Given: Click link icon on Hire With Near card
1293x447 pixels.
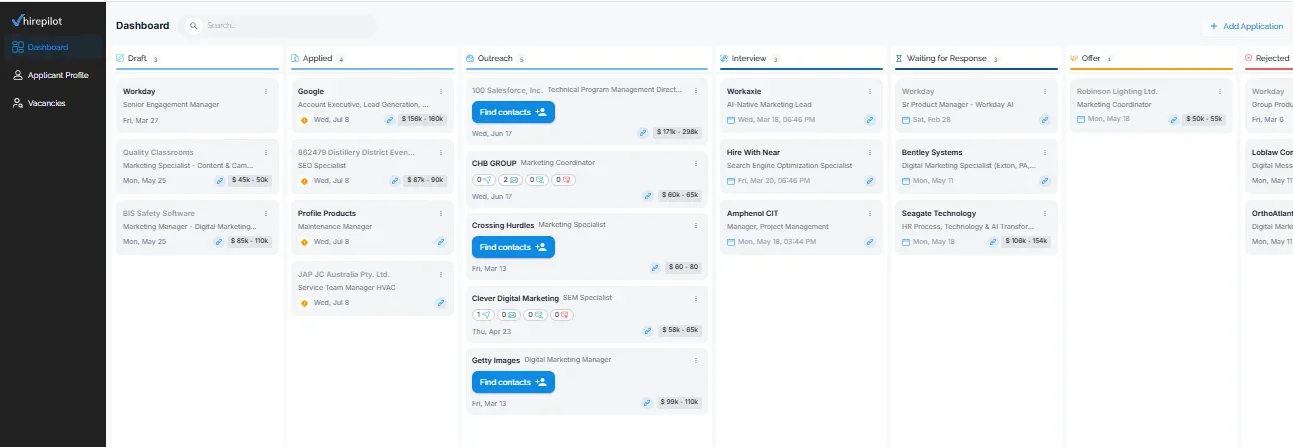Looking at the screenshot, I should [870, 181].
